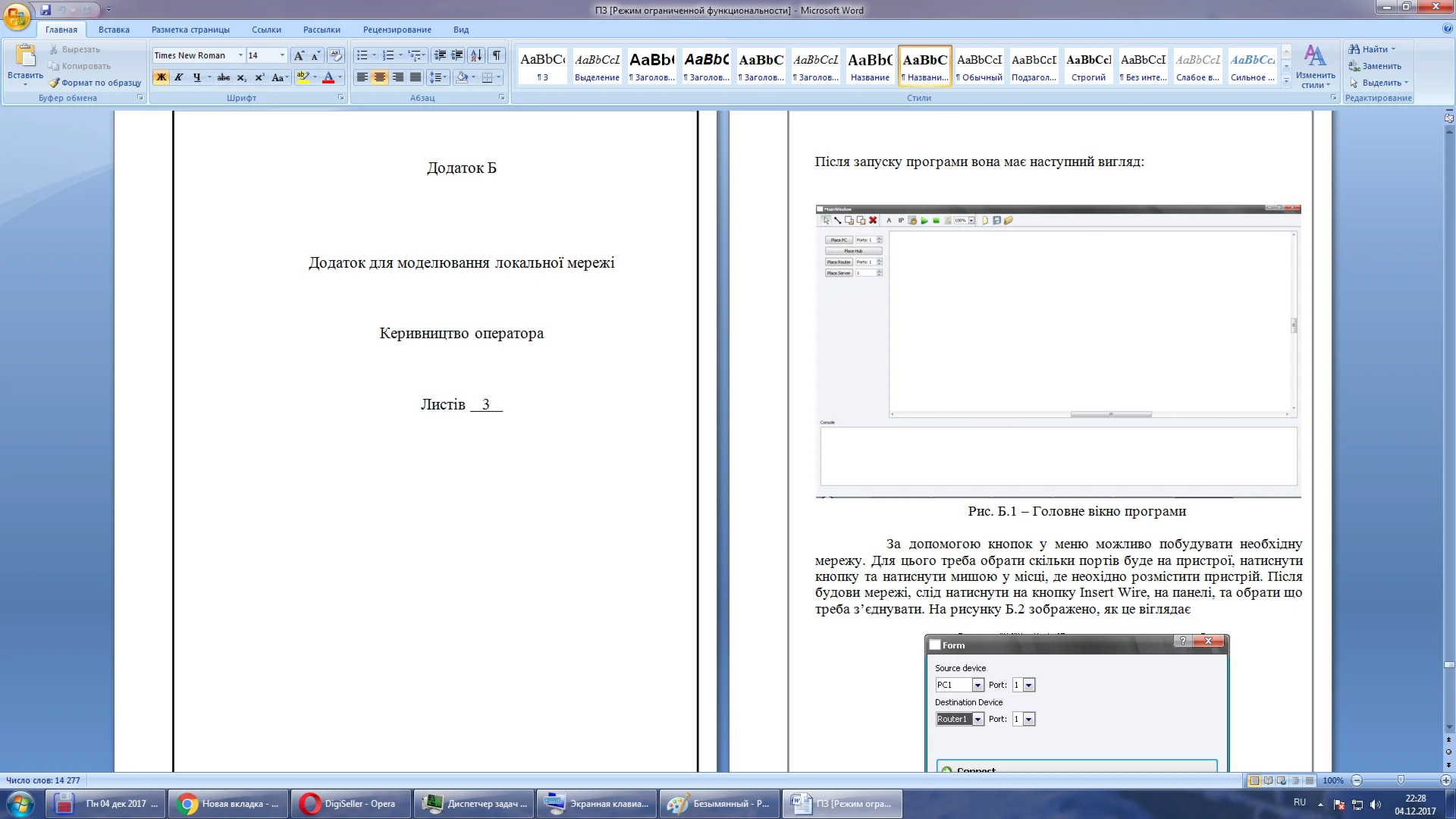Click the Format Painter brush icon

click(54, 83)
